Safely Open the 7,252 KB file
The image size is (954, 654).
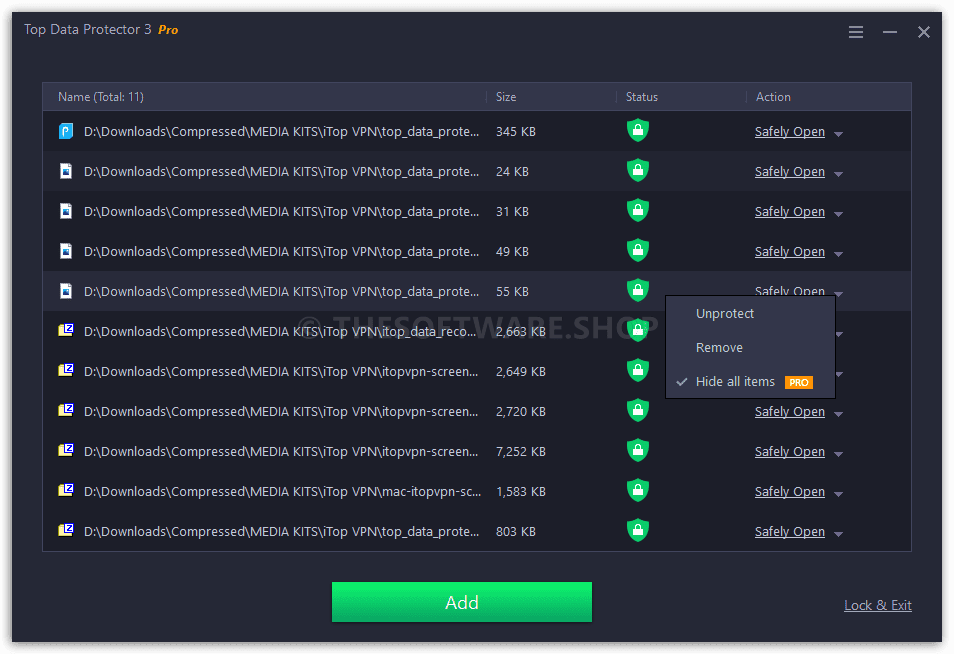click(790, 452)
